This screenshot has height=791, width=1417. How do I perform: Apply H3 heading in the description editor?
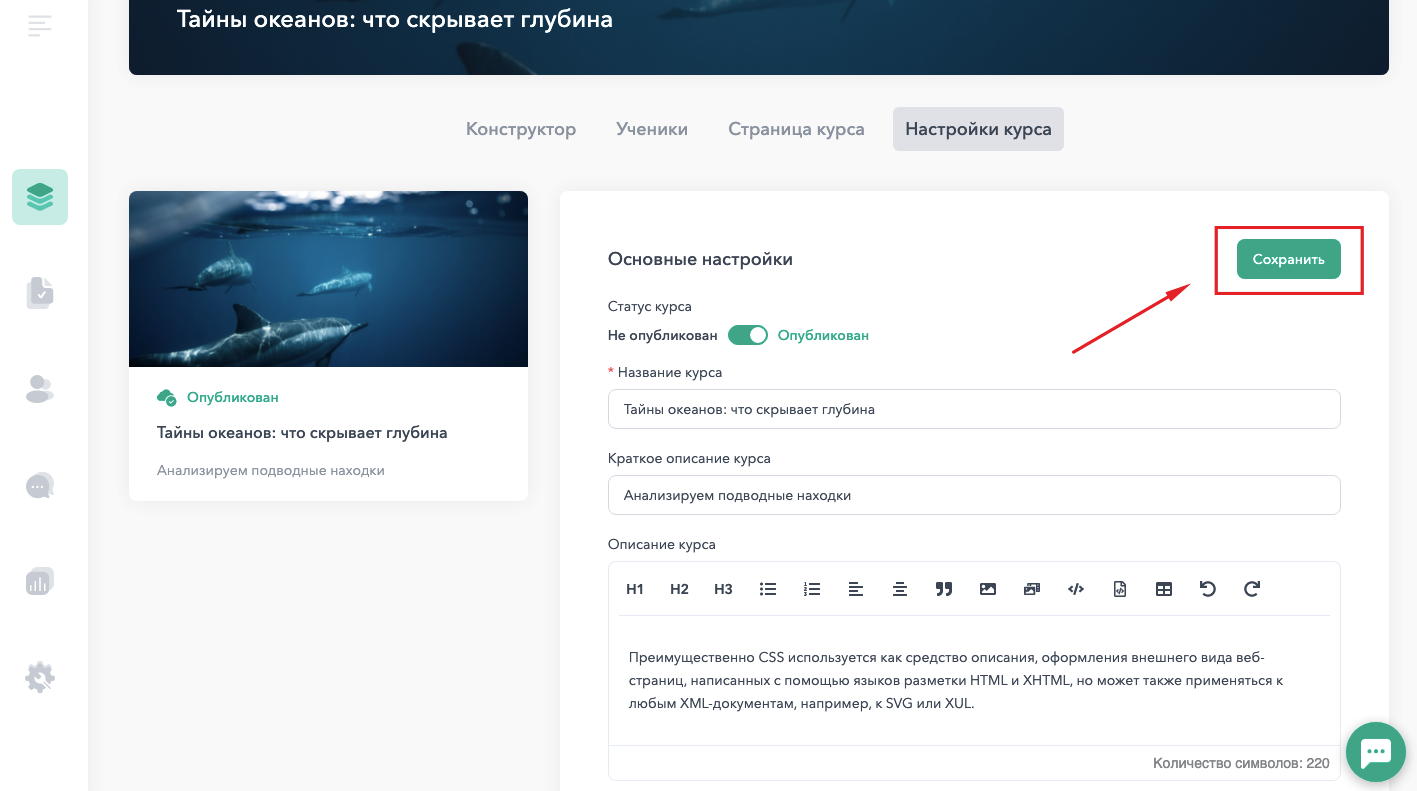tap(723, 589)
